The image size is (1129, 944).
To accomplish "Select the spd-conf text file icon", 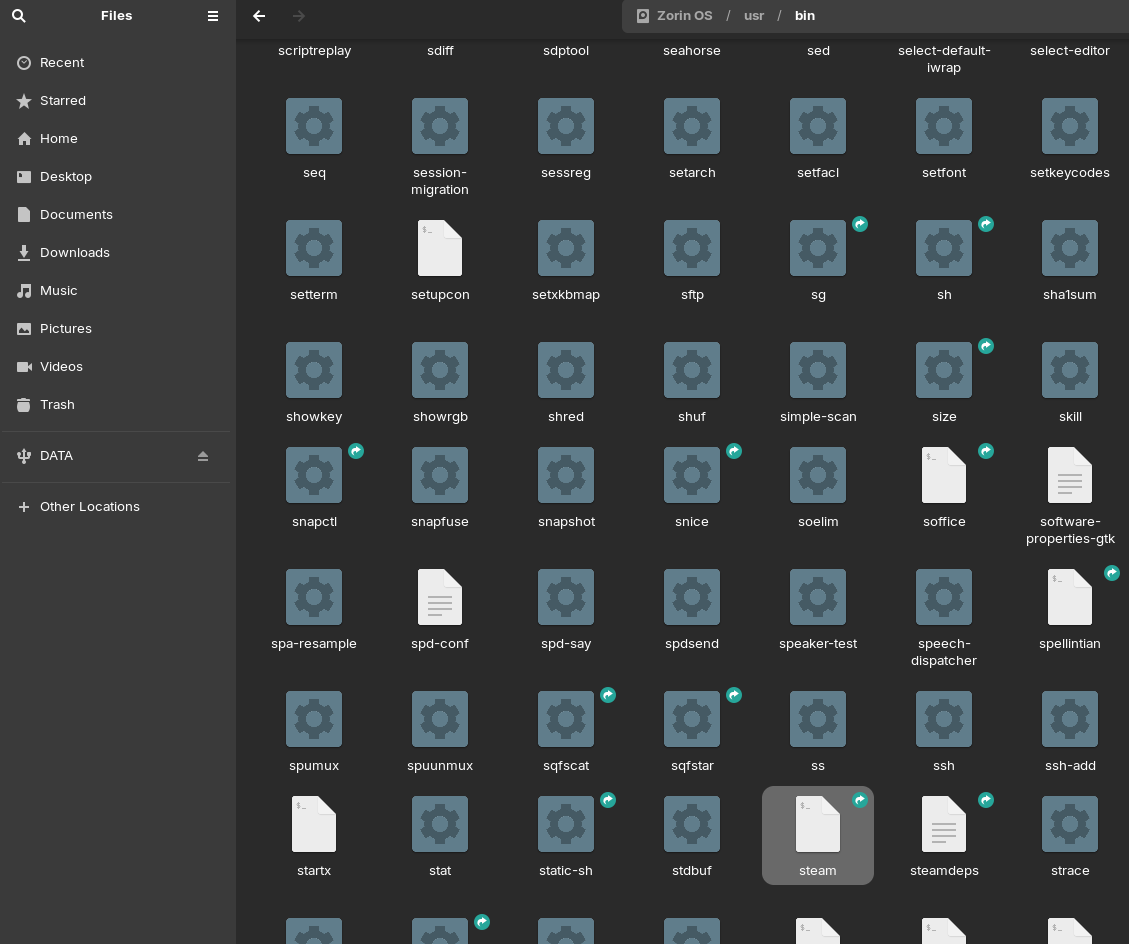I will click(440, 598).
